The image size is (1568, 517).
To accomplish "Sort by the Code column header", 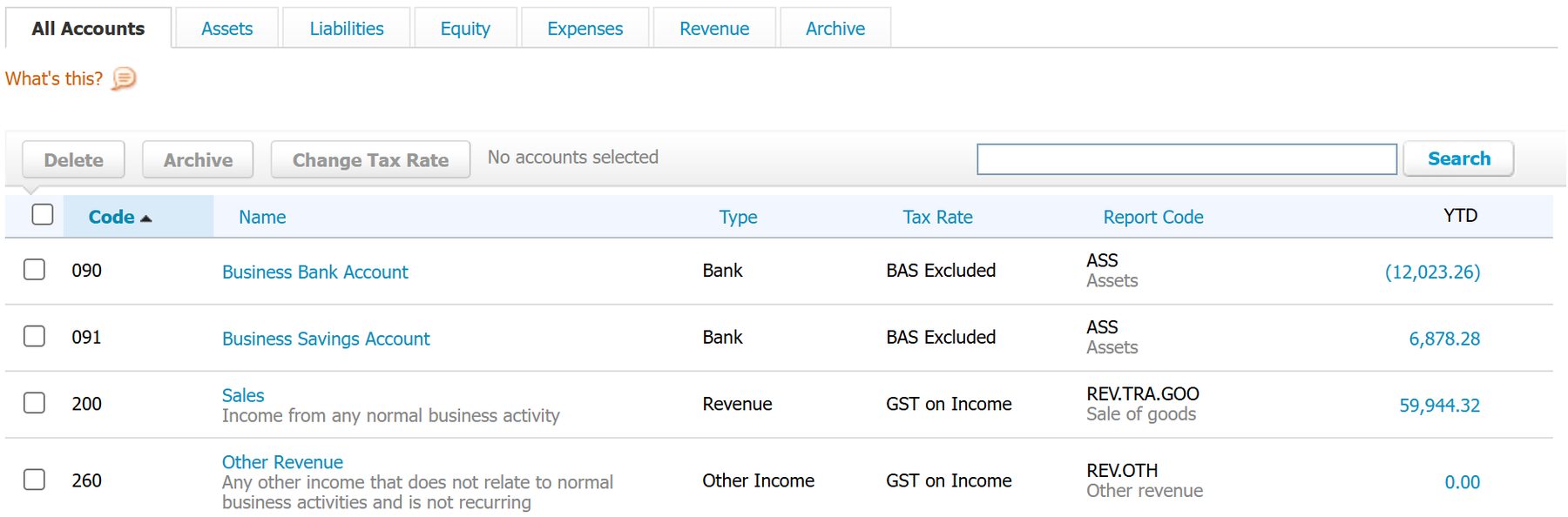I will pyautogui.click(x=112, y=217).
